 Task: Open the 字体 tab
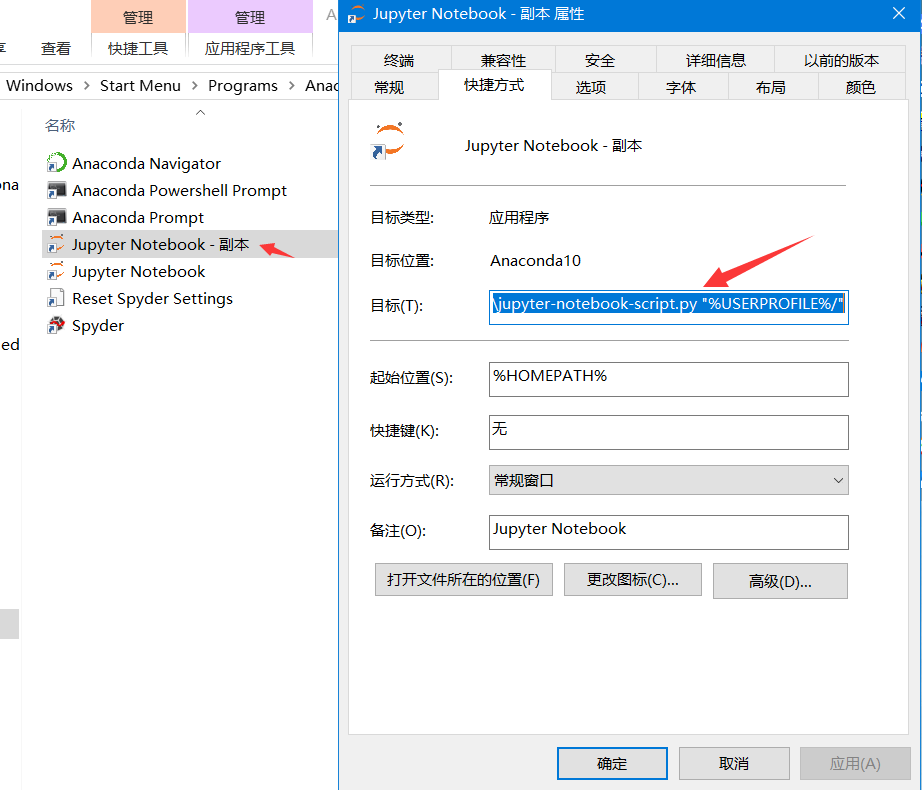coord(681,87)
